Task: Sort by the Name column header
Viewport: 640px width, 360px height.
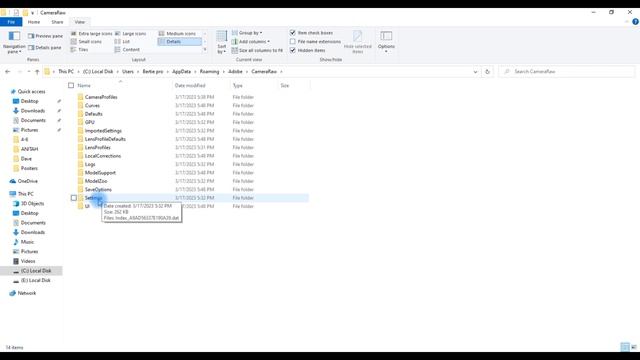Action: click(84, 85)
